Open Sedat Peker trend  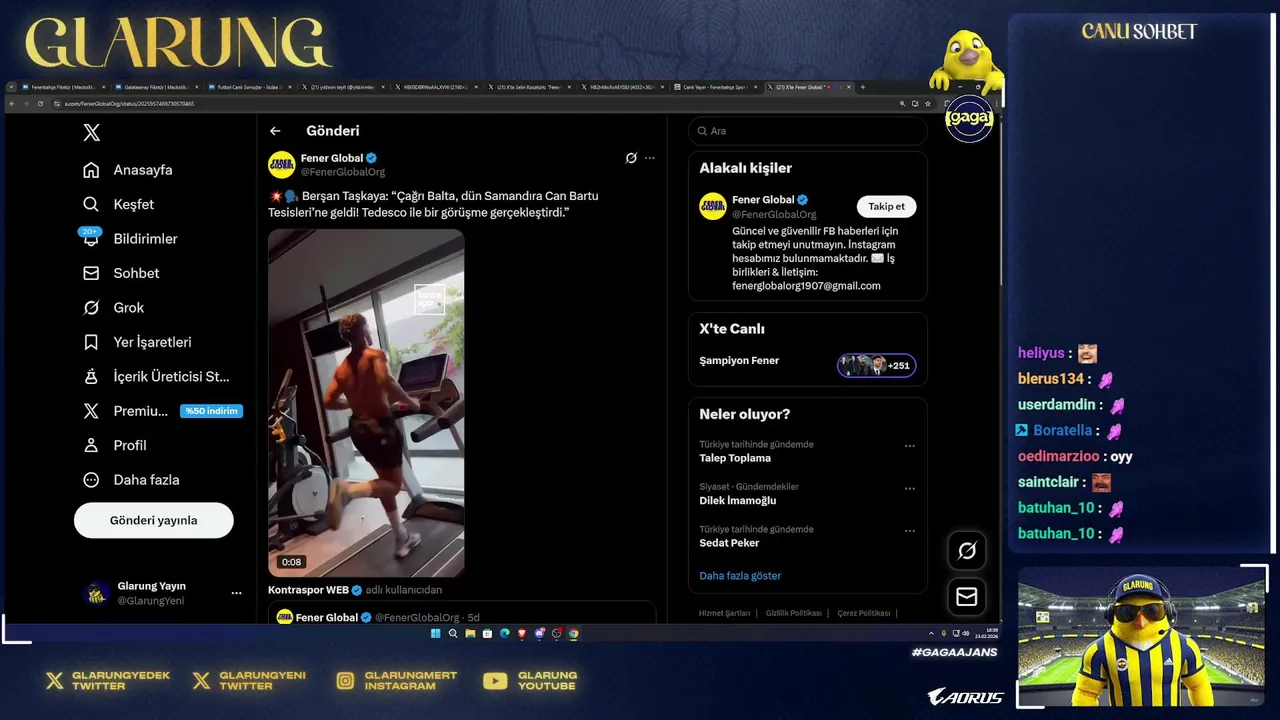729,543
